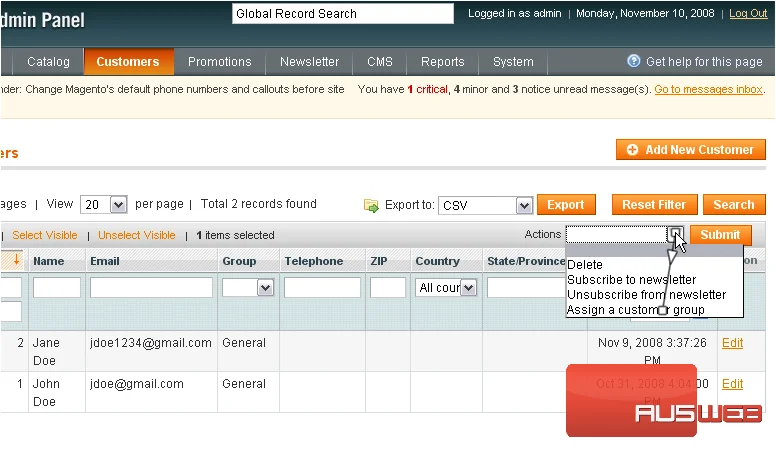Click Add New Customer button

691,150
